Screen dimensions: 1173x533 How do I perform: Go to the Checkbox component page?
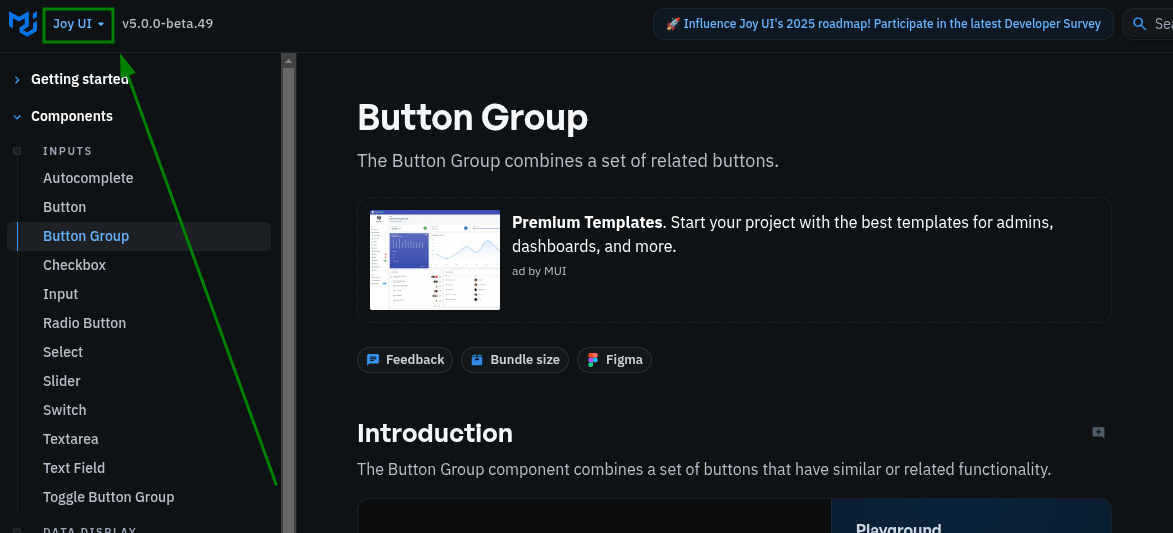pos(74,265)
